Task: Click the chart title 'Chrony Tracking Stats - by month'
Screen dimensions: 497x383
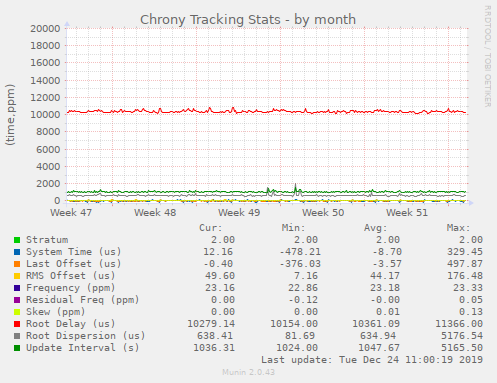Action: [248, 20]
